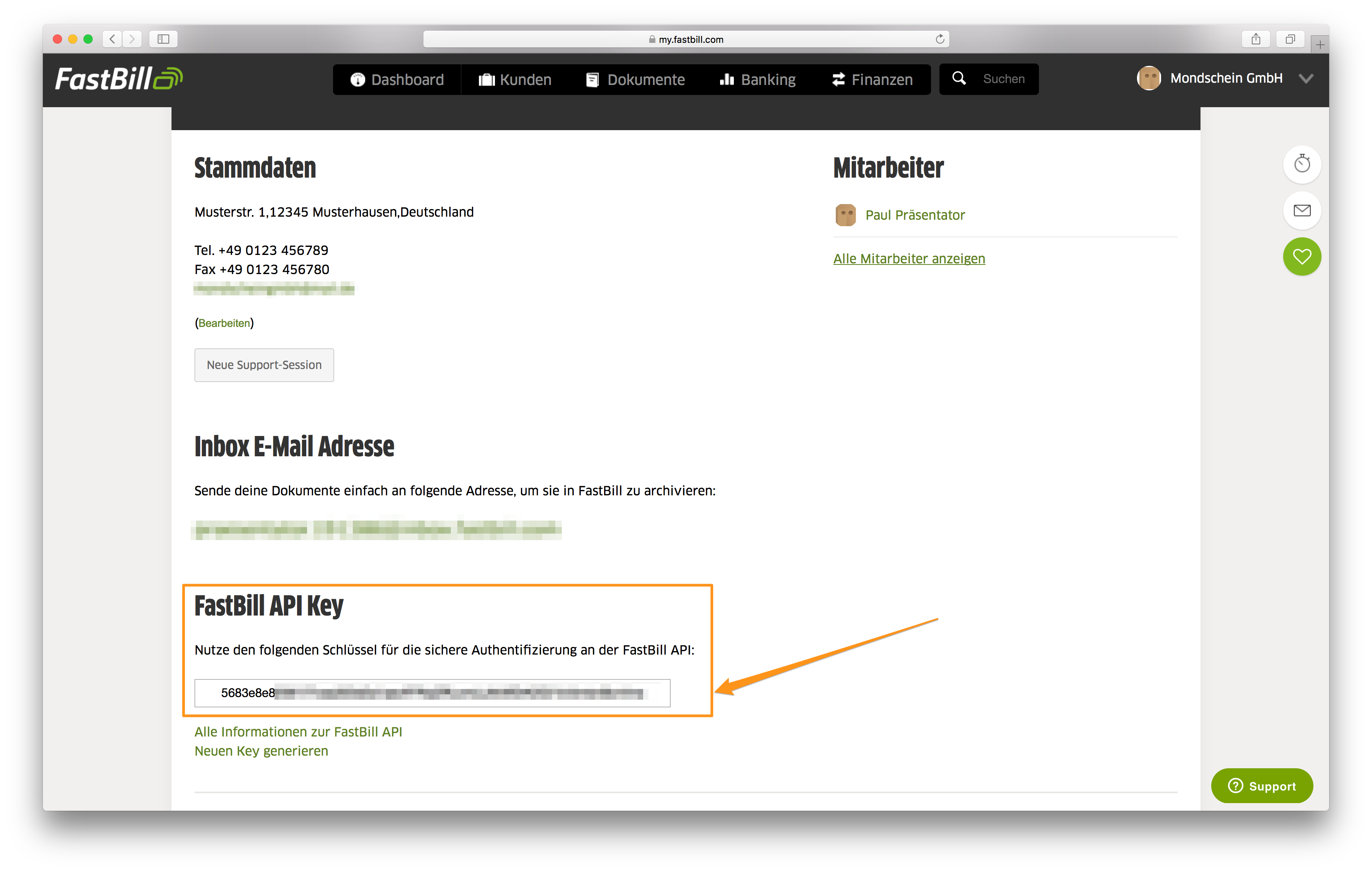The width and height of the screenshot is (1372, 872).
Task: Expand the Mondschein GmbH account dropdown
Action: (1306, 78)
